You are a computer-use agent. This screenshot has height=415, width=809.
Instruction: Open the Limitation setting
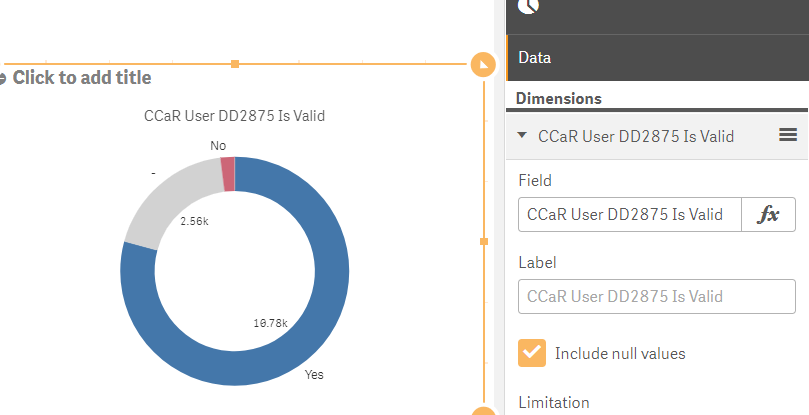(x=553, y=403)
